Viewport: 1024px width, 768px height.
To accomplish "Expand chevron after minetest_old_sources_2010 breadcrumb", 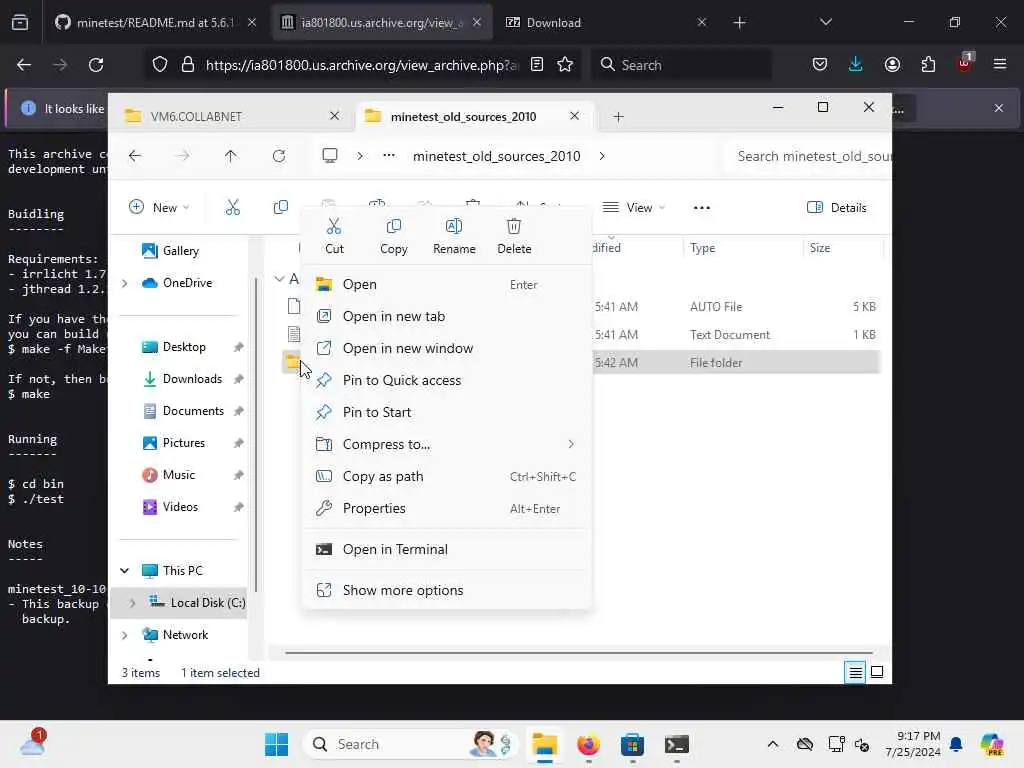I will (601, 156).
